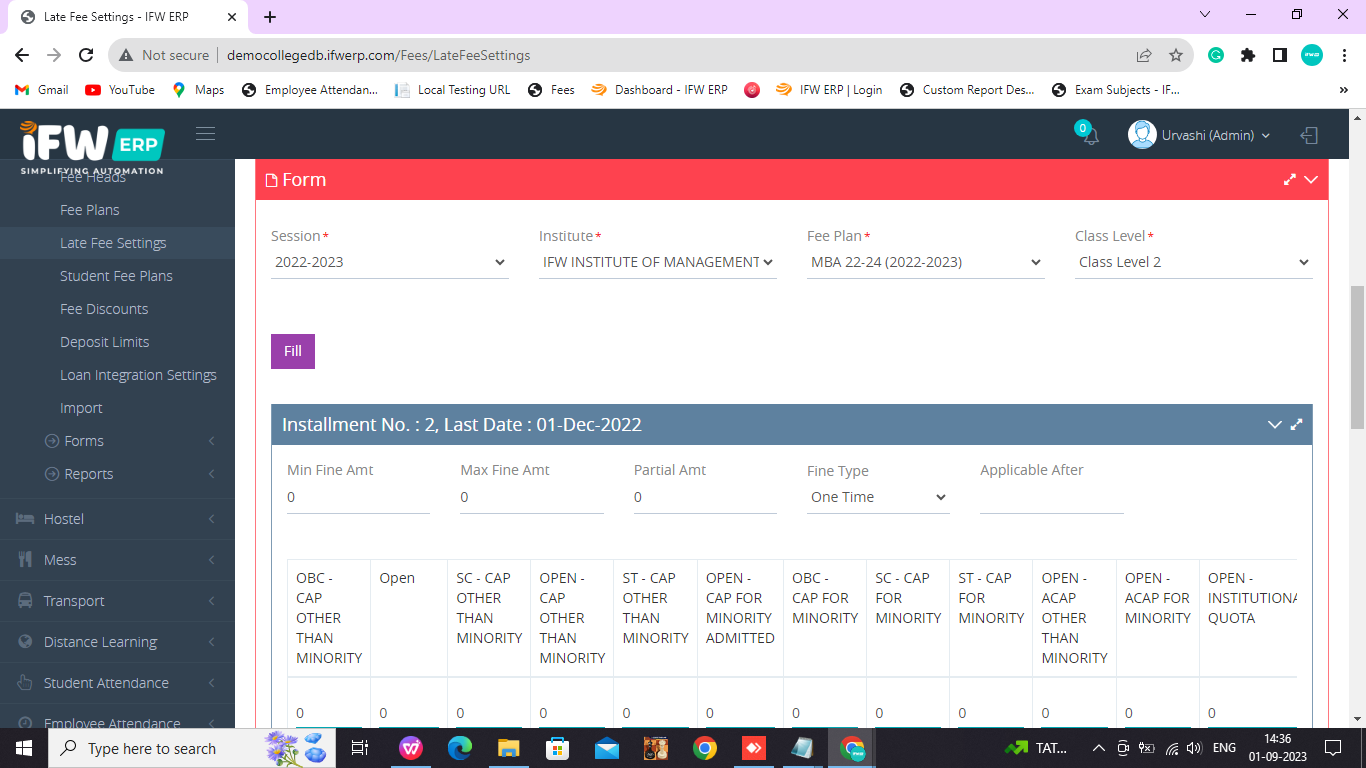
Task: Open Fee Plan dropdown MBA 22-24
Action: (926, 262)
